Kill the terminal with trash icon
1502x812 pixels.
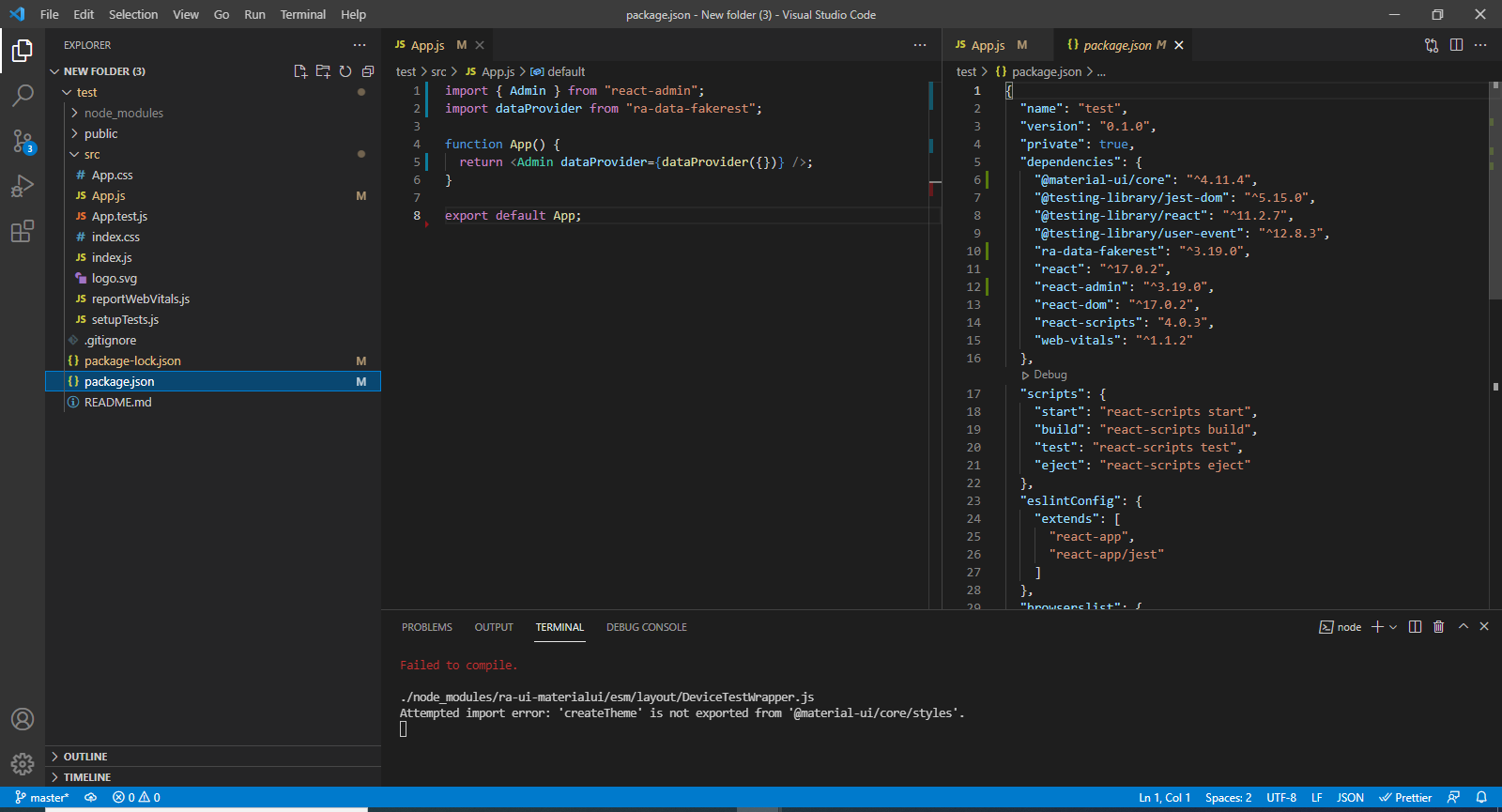point(1438,627)
